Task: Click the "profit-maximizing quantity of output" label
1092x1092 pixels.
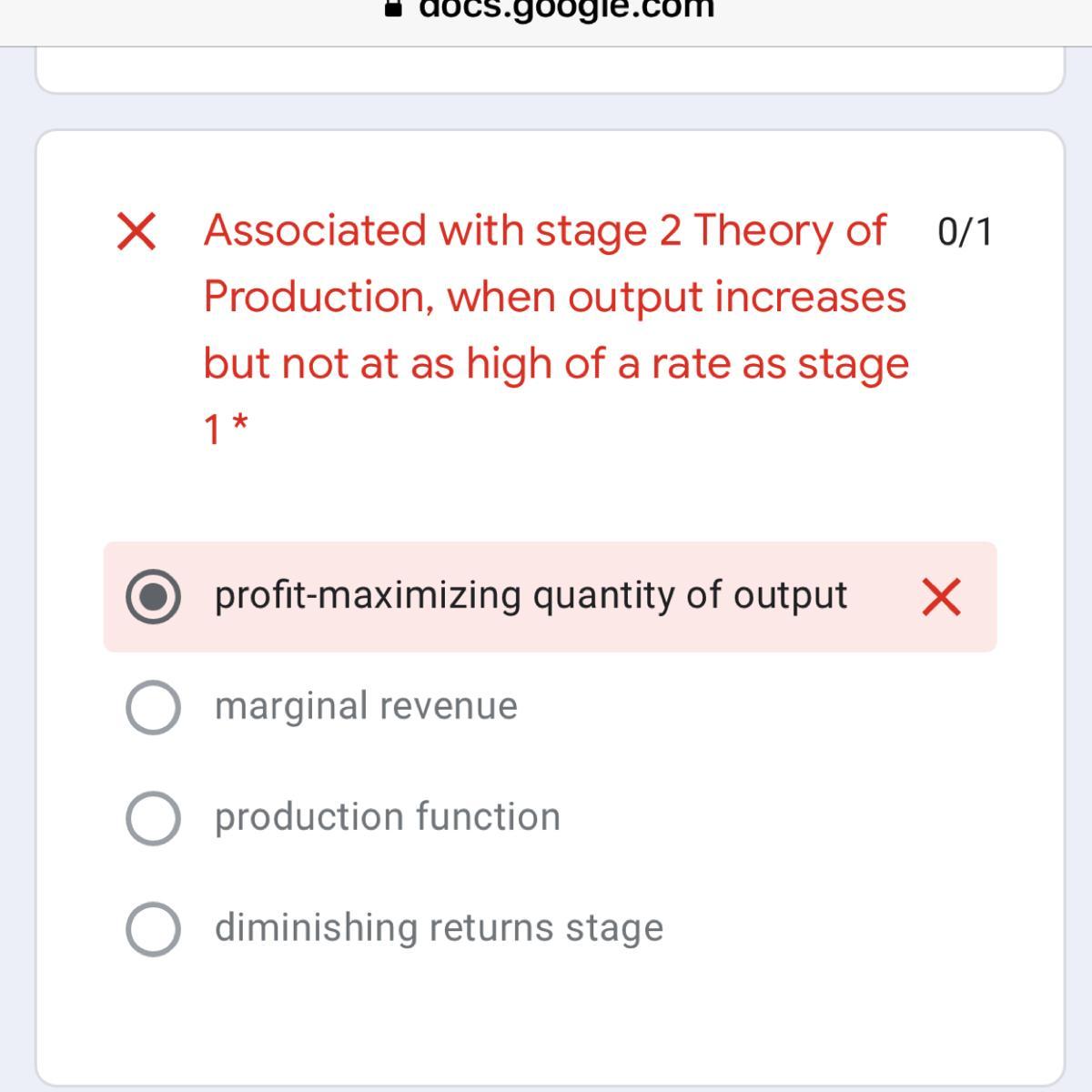Action: [531, 596]
